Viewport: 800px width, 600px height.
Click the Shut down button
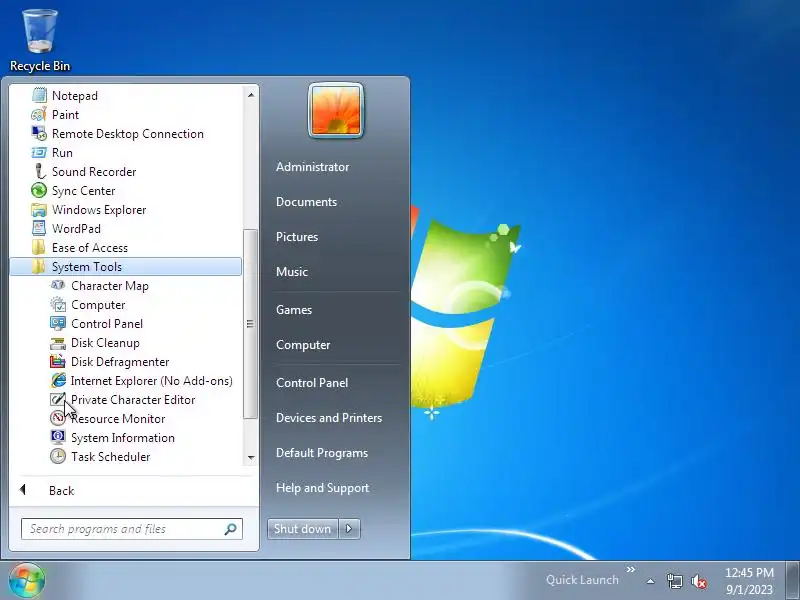click(x=303, y=529)
